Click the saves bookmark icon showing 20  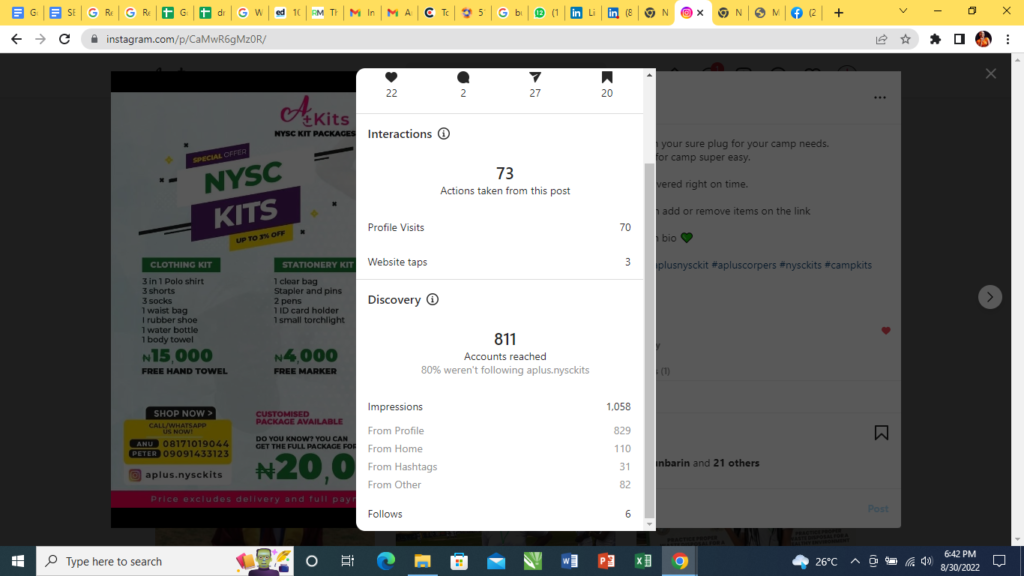(607, 77)
